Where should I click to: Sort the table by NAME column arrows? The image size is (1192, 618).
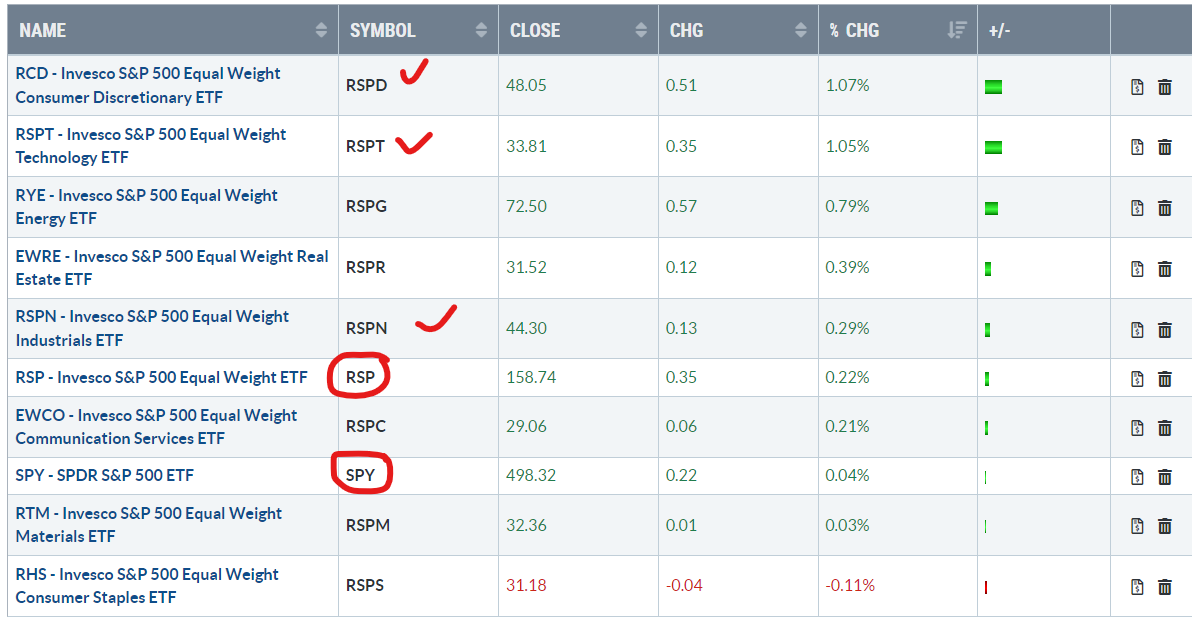pyautogui.click(x=321, y=30)
